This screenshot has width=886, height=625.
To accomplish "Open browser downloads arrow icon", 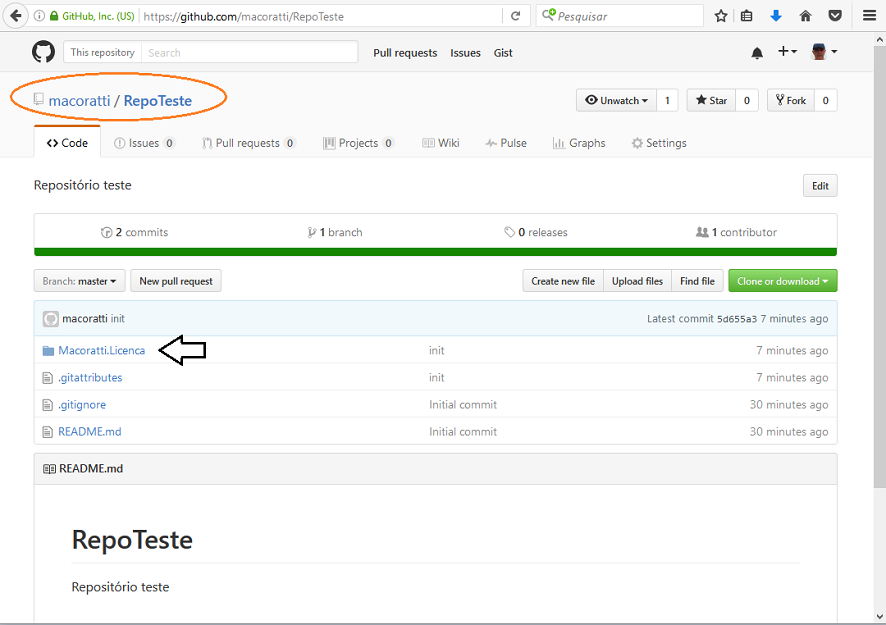I will point(776,16).
